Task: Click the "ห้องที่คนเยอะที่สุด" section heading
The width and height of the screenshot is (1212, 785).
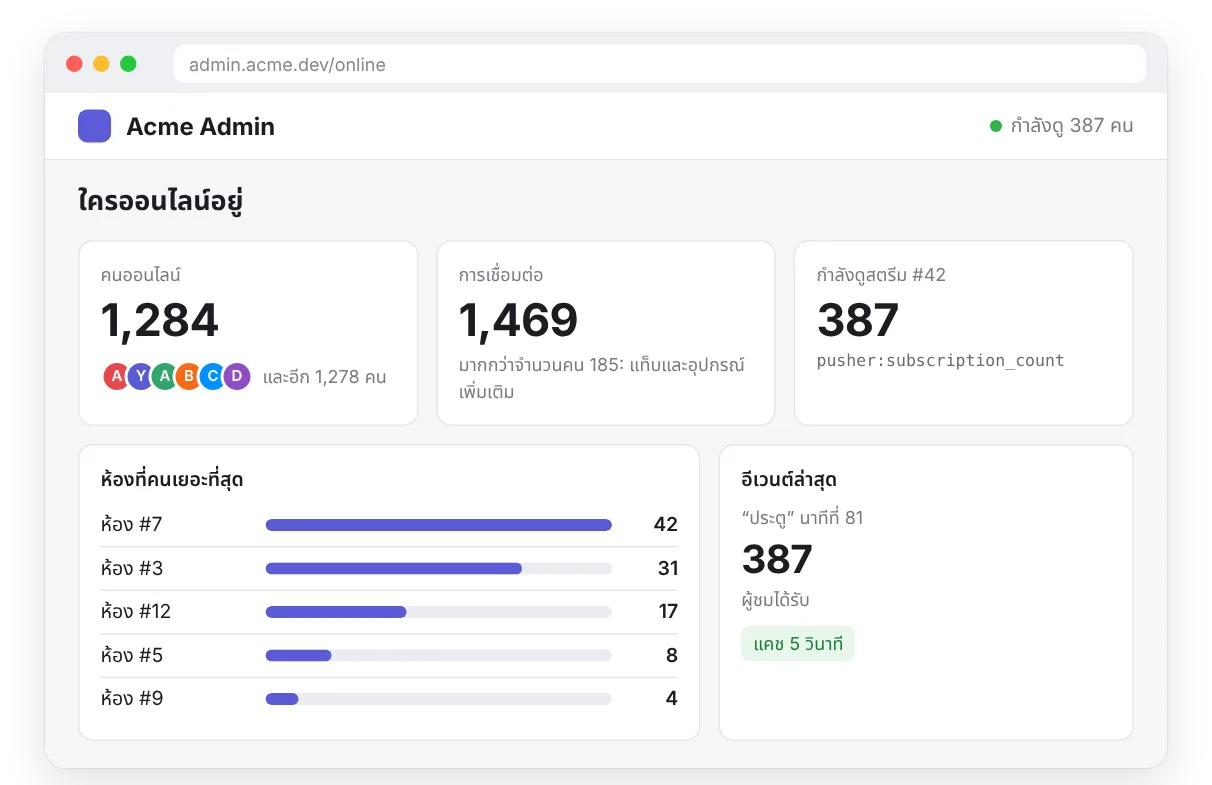Action: (x=172, y=480)
